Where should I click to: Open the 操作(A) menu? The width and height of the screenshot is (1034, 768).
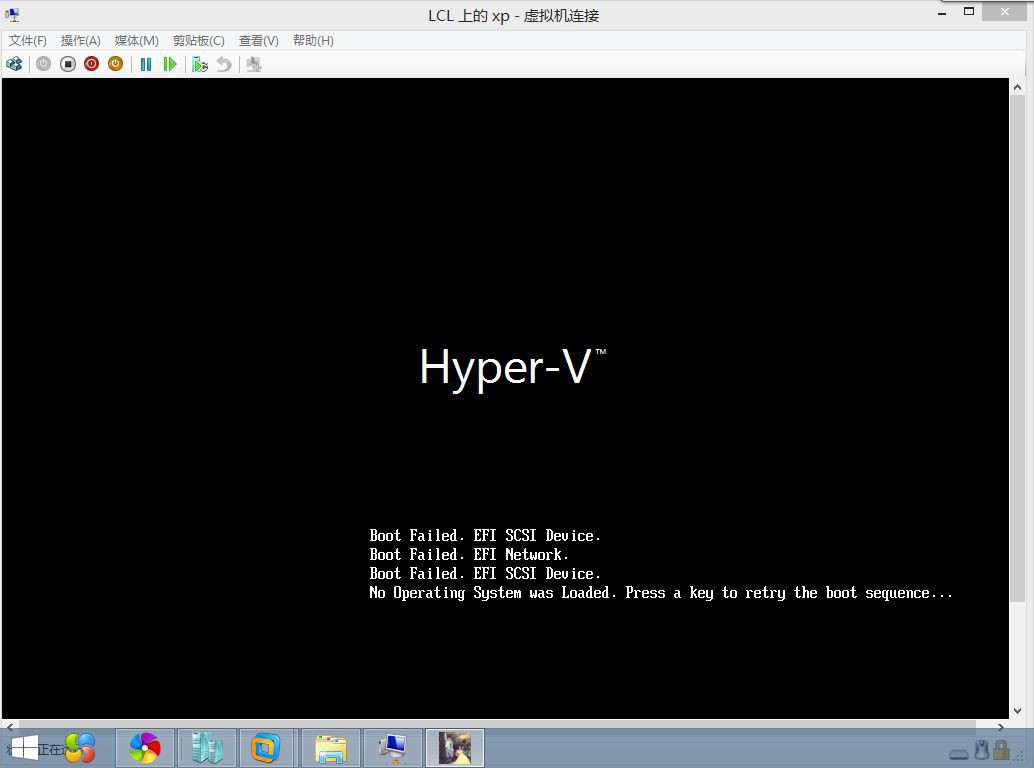(80, 41)
